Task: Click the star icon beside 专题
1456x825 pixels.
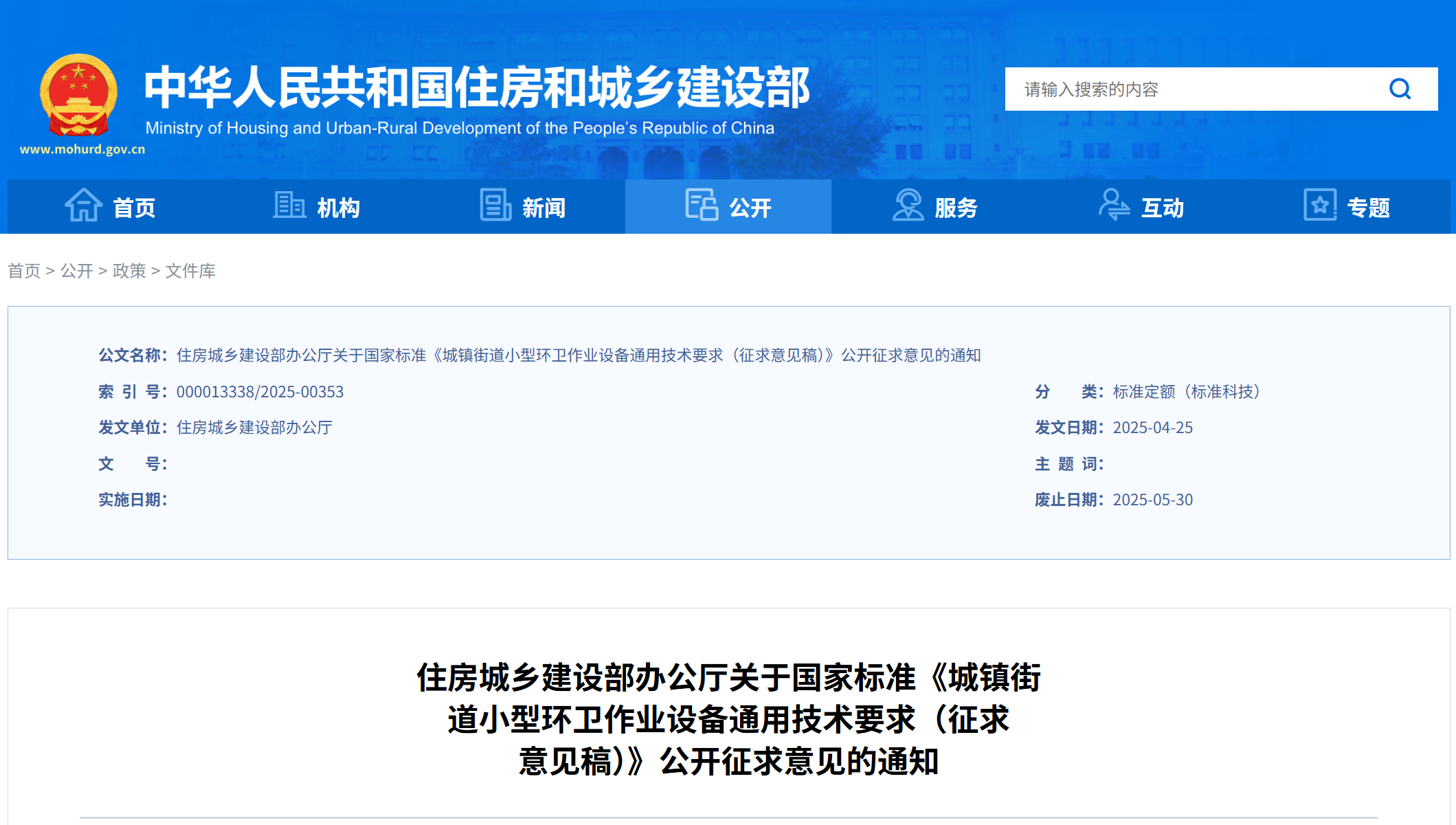Action: pos(1320,205)
